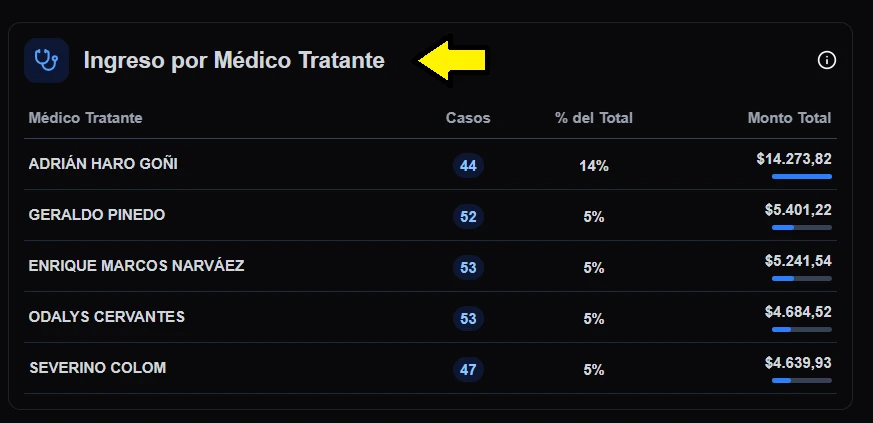Click the 14% total value
This screenshot has width=873, height=423.
point(594,166)
